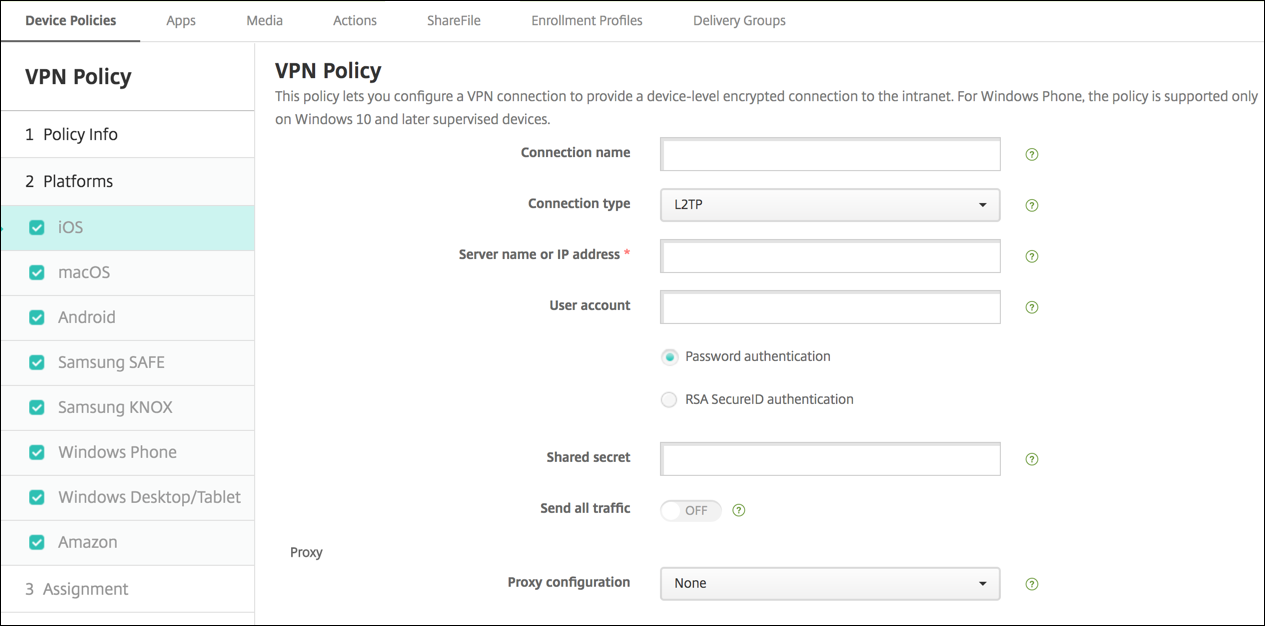
Task: Open the Delivery Groups tab
Action: 739,20
